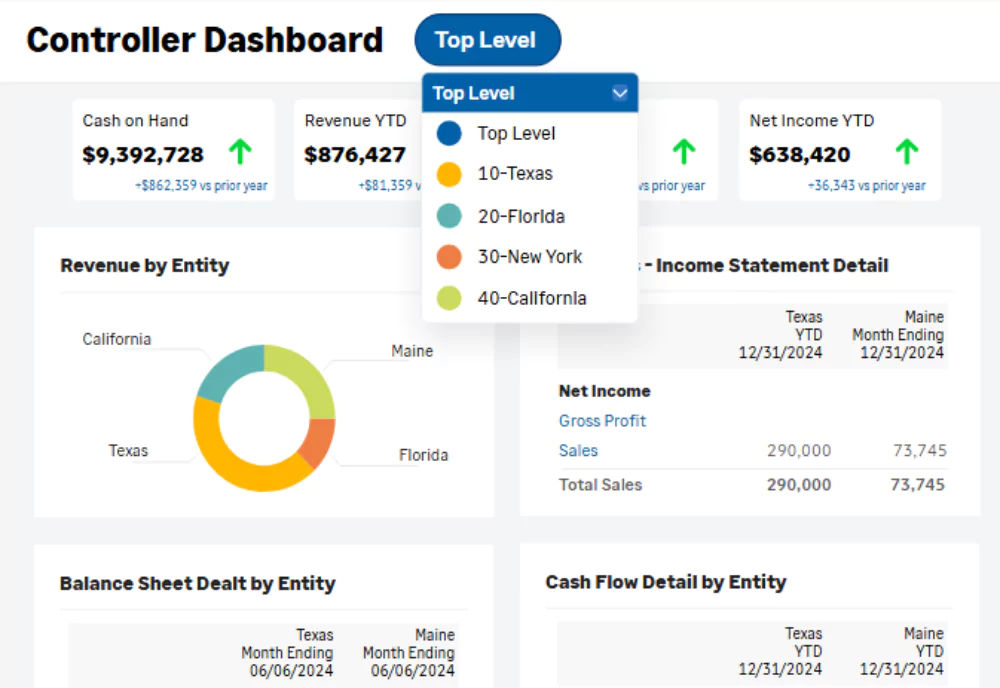1000x688 pixels.
Task: Click green up arrow on Net Income YTD
Action: (906, 152)
